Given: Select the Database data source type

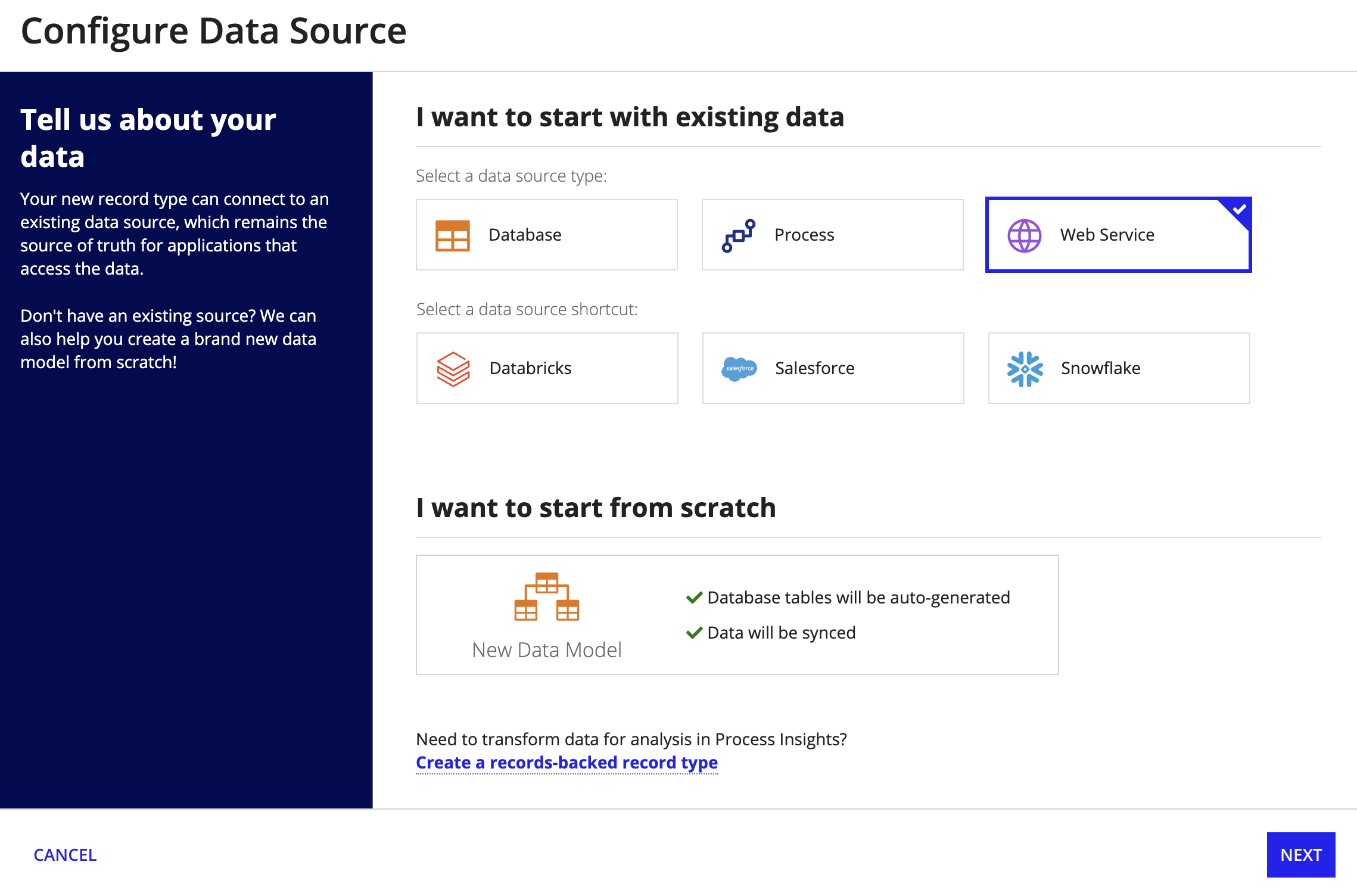Looking at the screenshot, I should tap(547, 235).
